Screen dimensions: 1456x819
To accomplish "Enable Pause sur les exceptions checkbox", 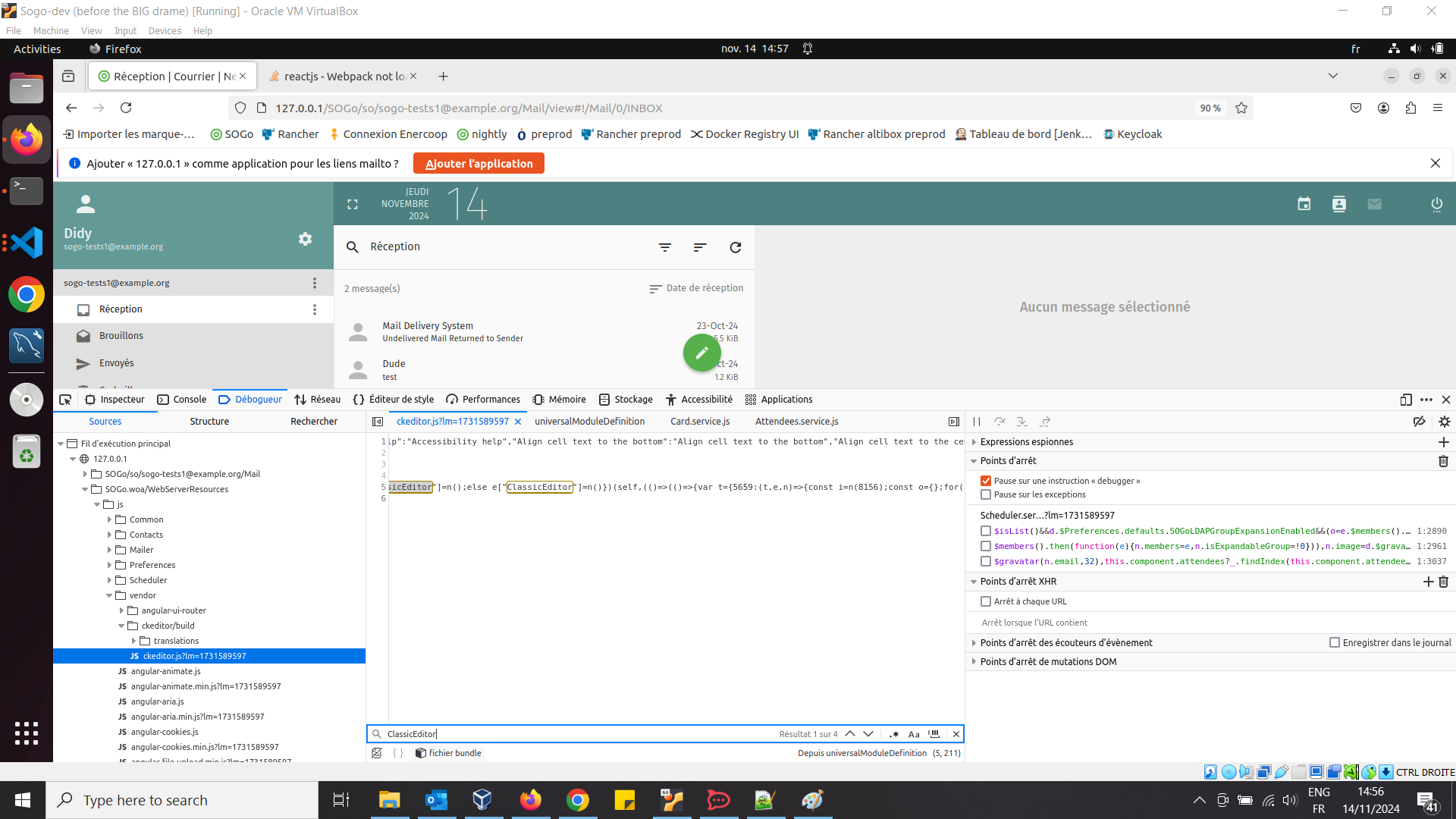I will (x=986, y=494).
